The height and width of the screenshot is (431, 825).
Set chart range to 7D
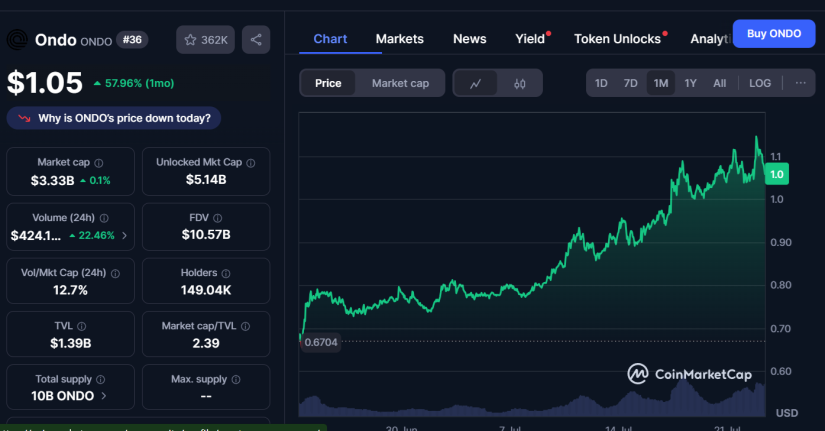point(630,83)
